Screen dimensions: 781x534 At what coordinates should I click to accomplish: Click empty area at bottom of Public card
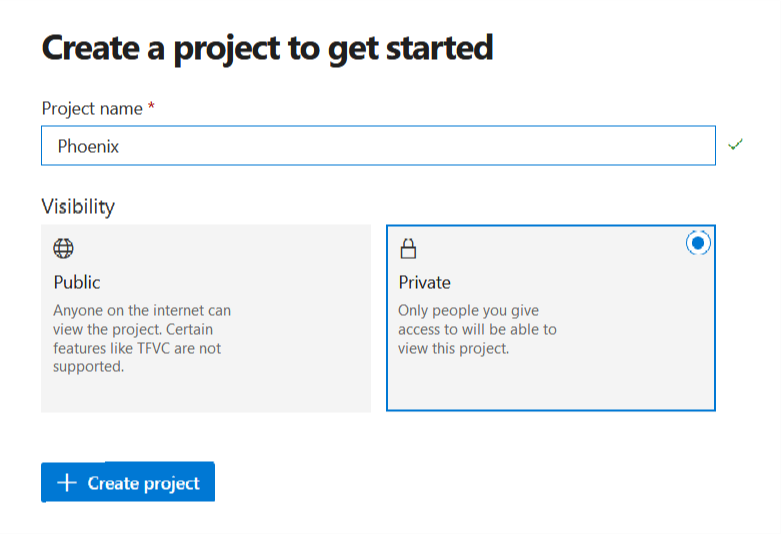205,395
